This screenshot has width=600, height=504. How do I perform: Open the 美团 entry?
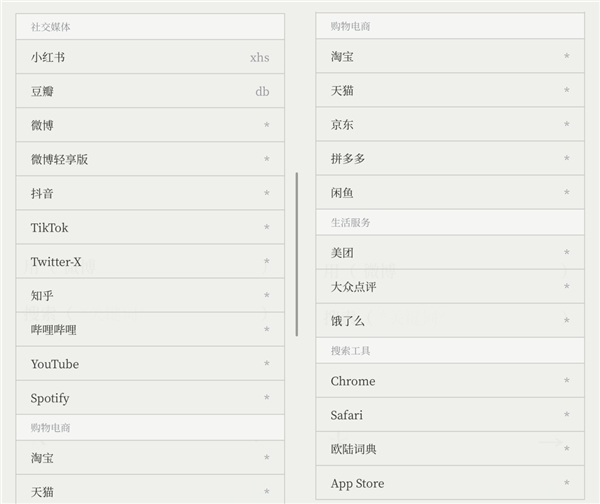click(x=342, y=253)
